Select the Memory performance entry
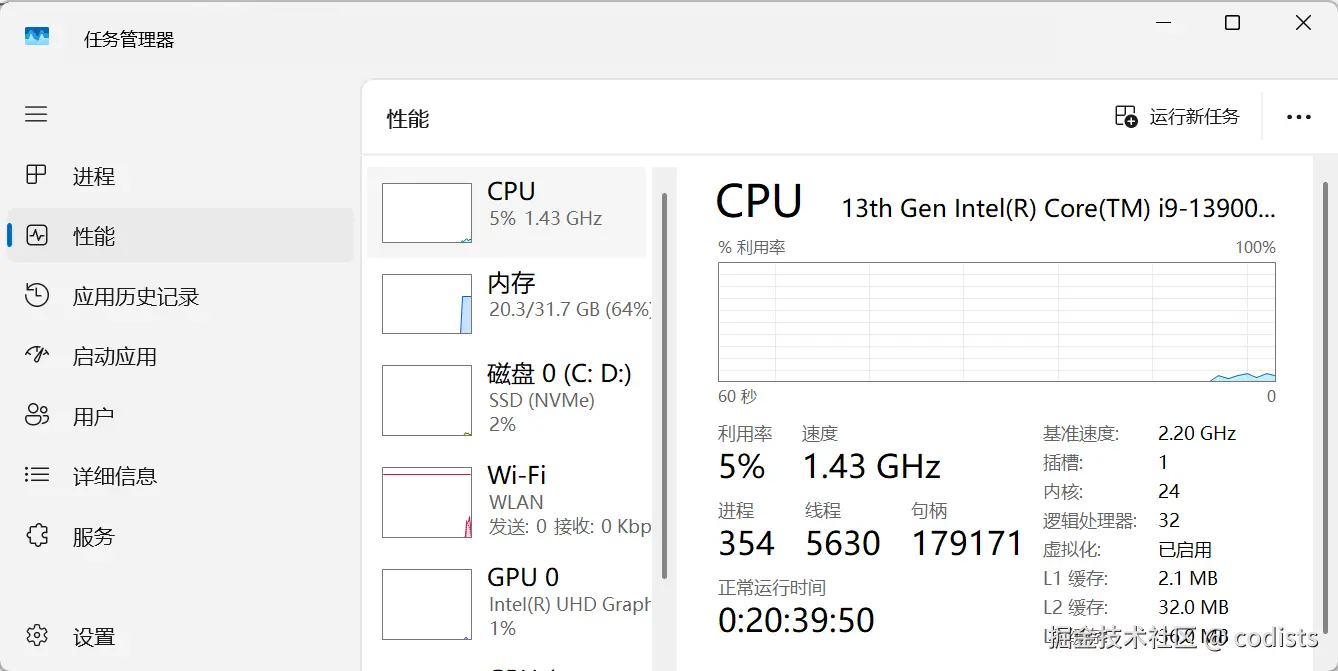The image size is (1338, 671). [507, 303]
